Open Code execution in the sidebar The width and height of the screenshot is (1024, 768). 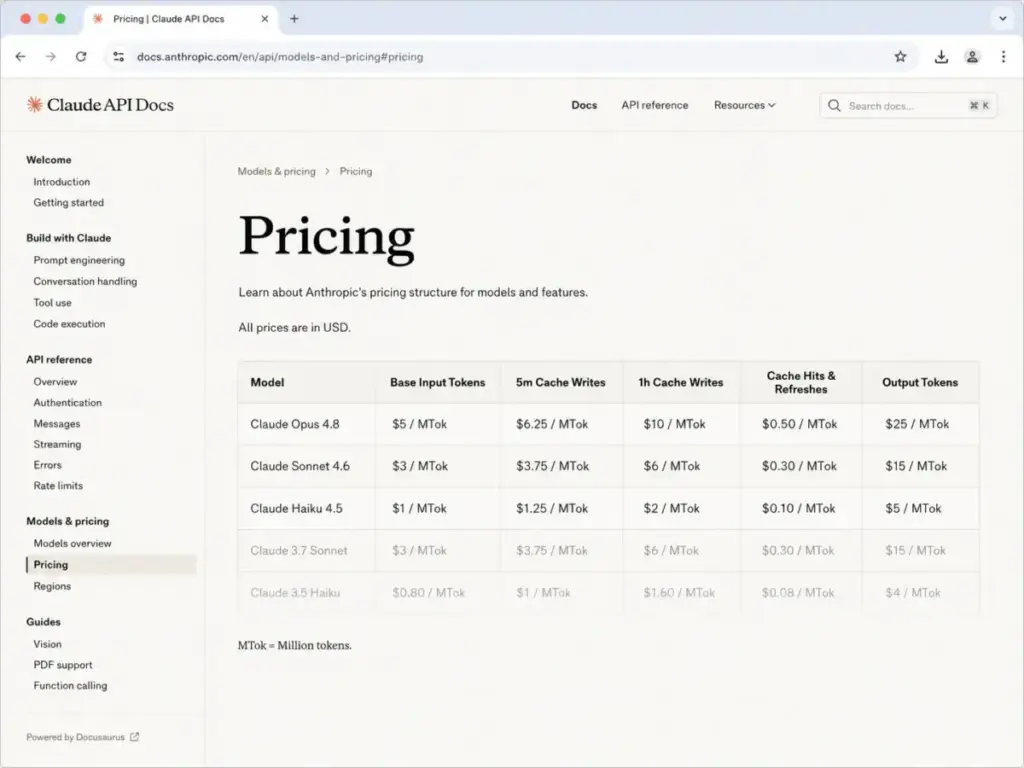[69, 324]
